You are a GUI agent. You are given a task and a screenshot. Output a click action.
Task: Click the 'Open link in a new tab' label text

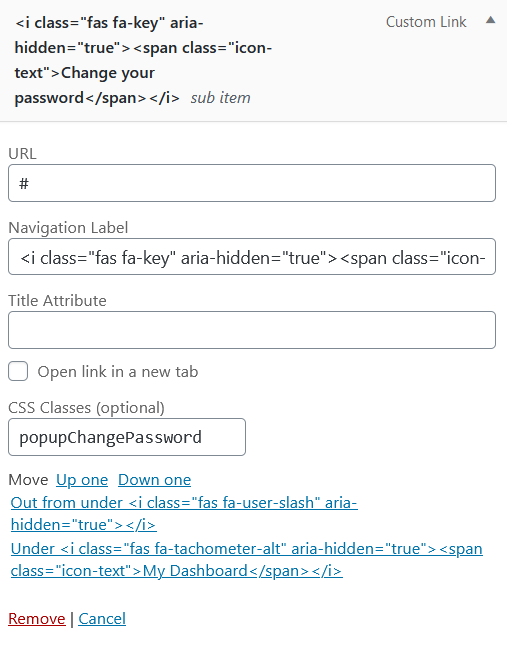pyautogui.click(x=118, y=372)
